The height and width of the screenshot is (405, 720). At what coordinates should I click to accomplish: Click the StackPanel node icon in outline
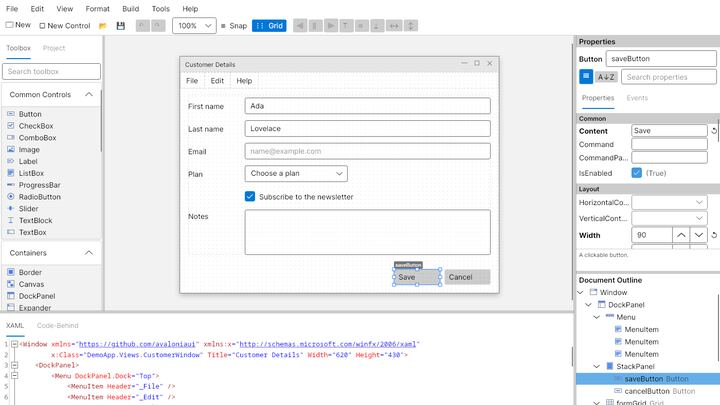pyautogui.click(x=610, y=366)
